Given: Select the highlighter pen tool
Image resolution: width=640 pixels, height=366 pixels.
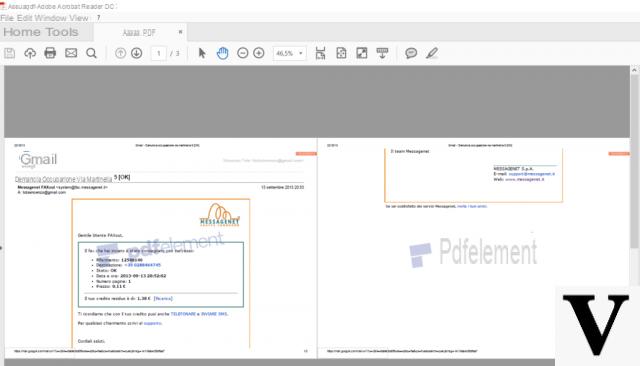Looking at the screenshot, I should coord(432,53).
